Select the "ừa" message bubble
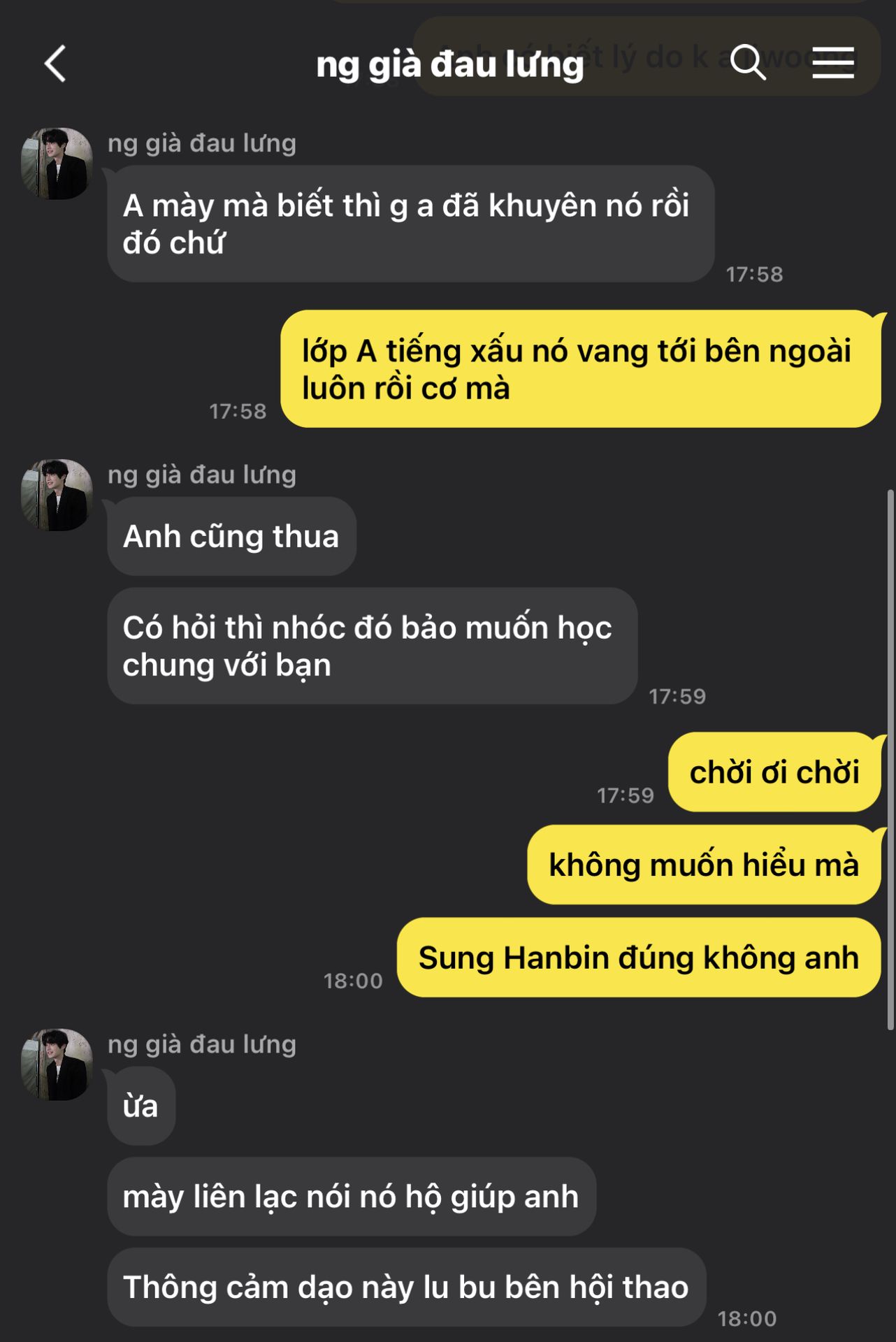 (x=141, y=1106)
